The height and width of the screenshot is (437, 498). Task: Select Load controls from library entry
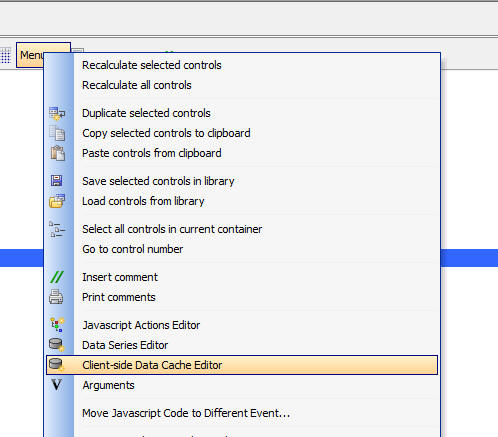(143, 201)
